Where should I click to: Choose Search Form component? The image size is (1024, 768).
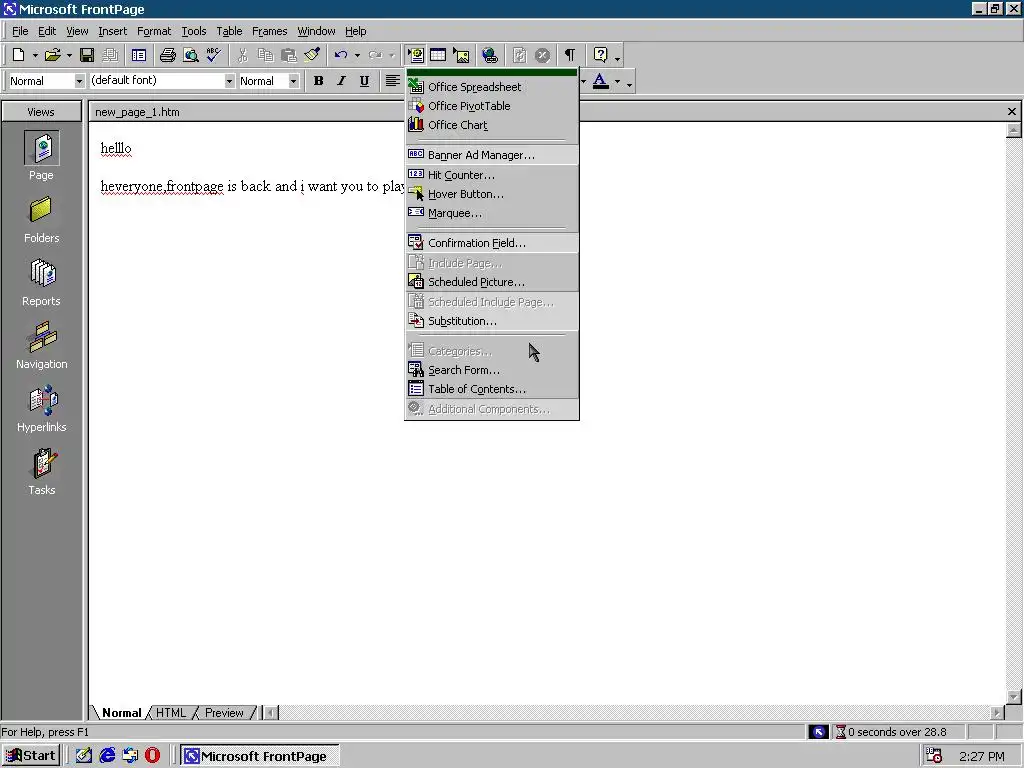pyautogui.click(x=492, y=370)
